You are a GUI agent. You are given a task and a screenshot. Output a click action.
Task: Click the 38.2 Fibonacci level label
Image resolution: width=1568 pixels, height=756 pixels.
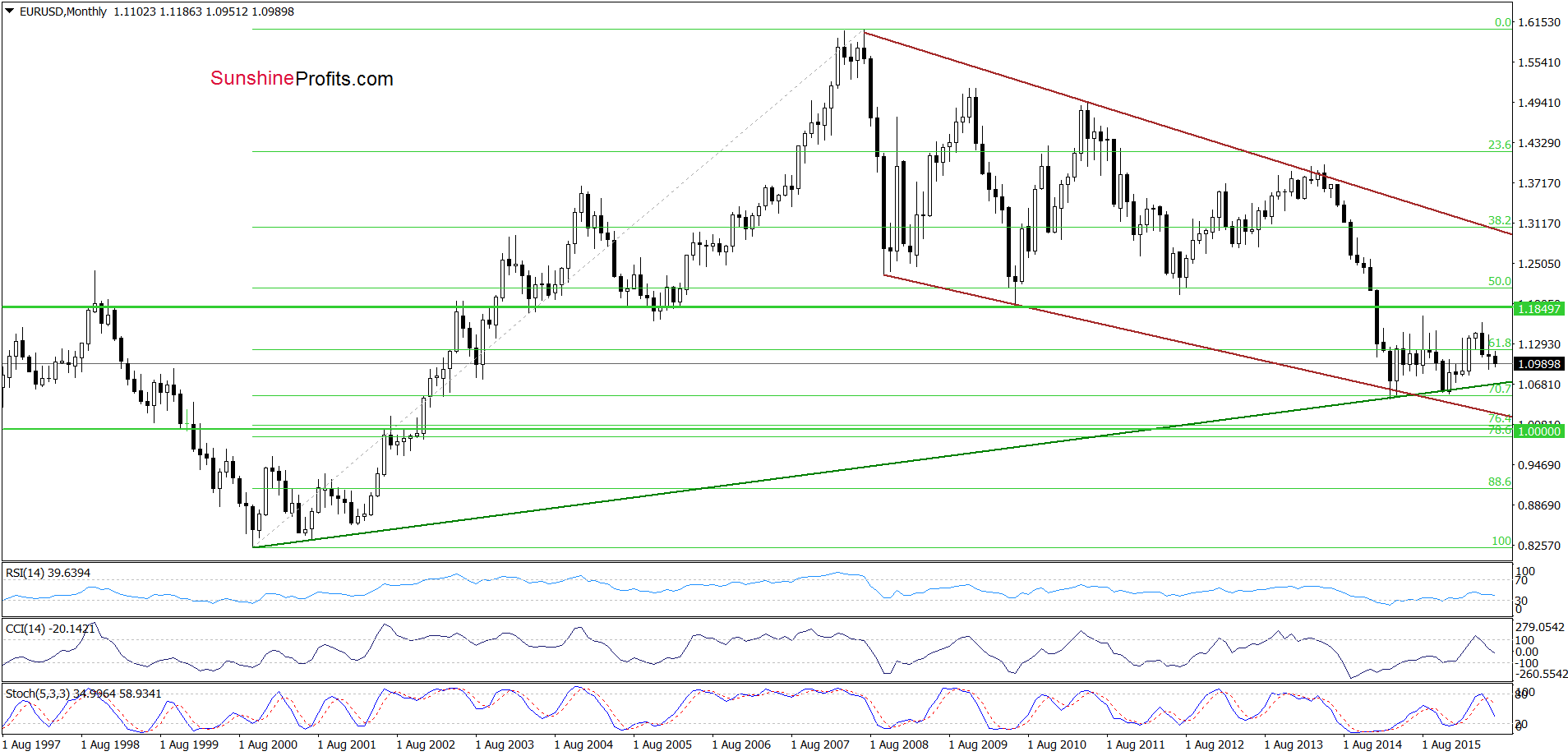pyautogui.click(x=1499, y=221)
